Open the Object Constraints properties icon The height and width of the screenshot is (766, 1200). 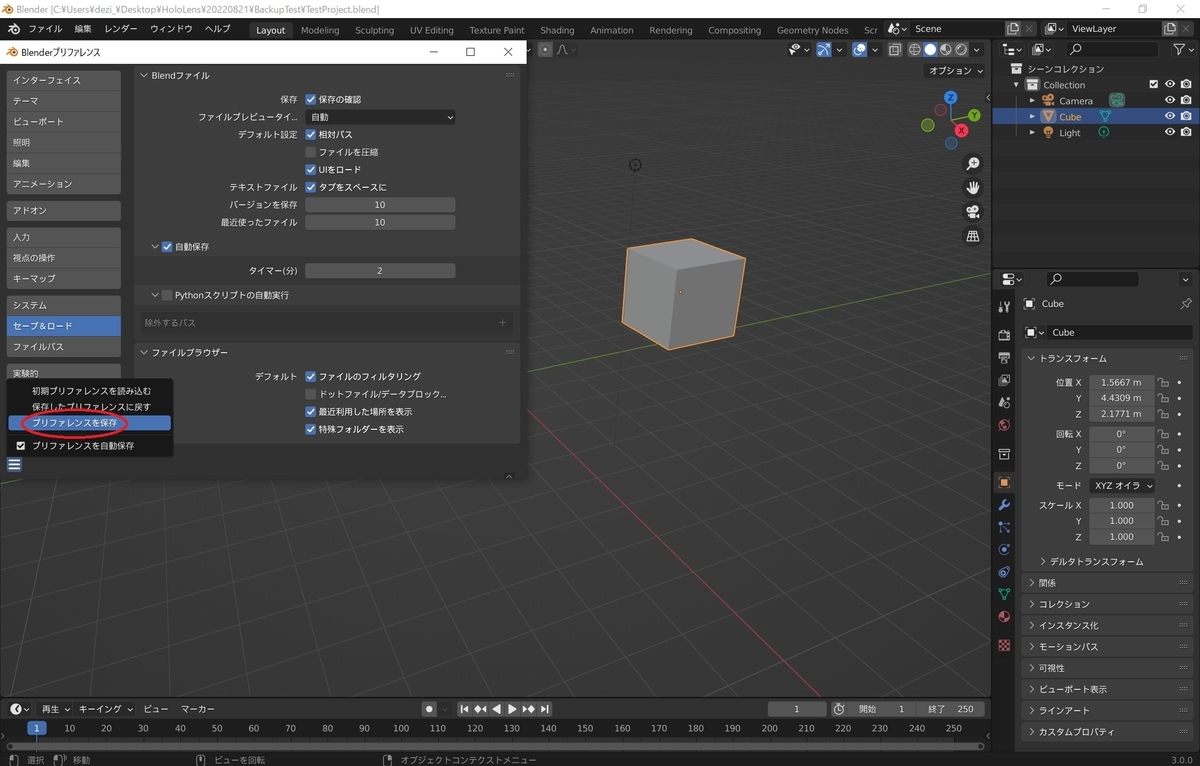[x=1004, y=572]
